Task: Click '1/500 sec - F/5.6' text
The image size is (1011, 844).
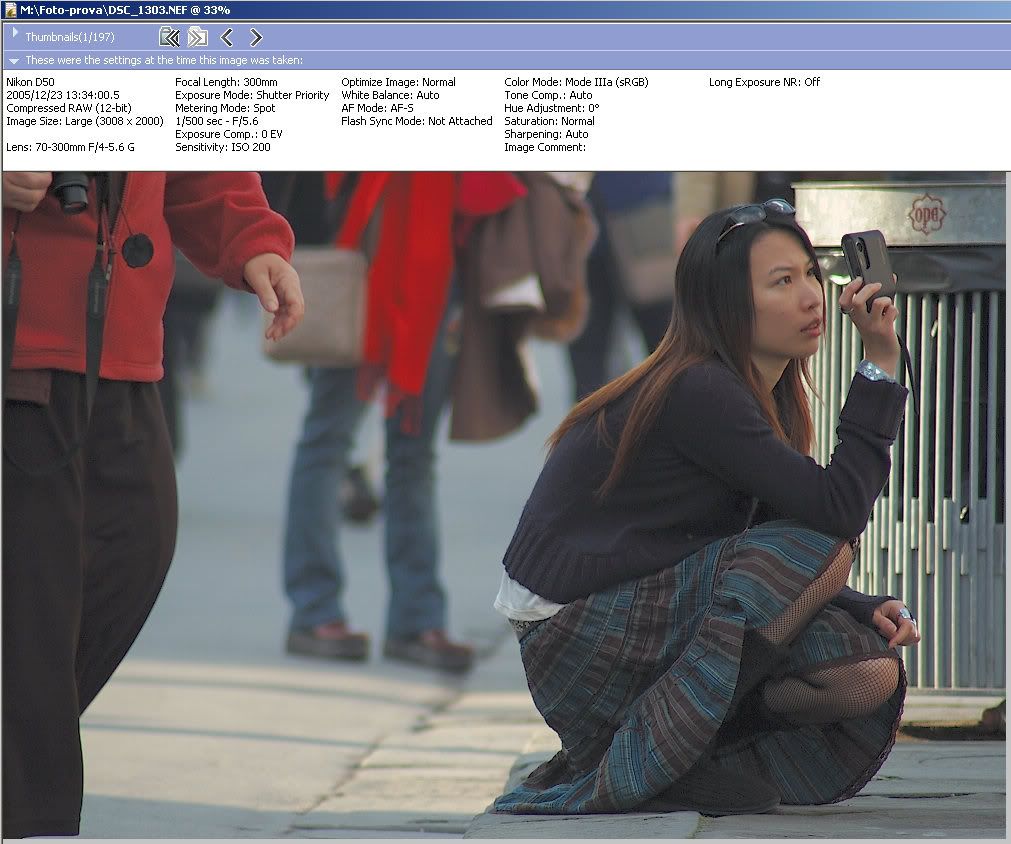Action: 217,121
